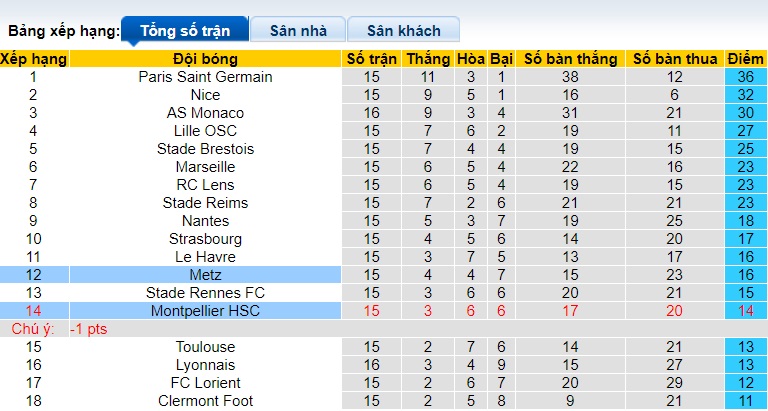Click the Paris Saint Germain team name

coord(205,77)
